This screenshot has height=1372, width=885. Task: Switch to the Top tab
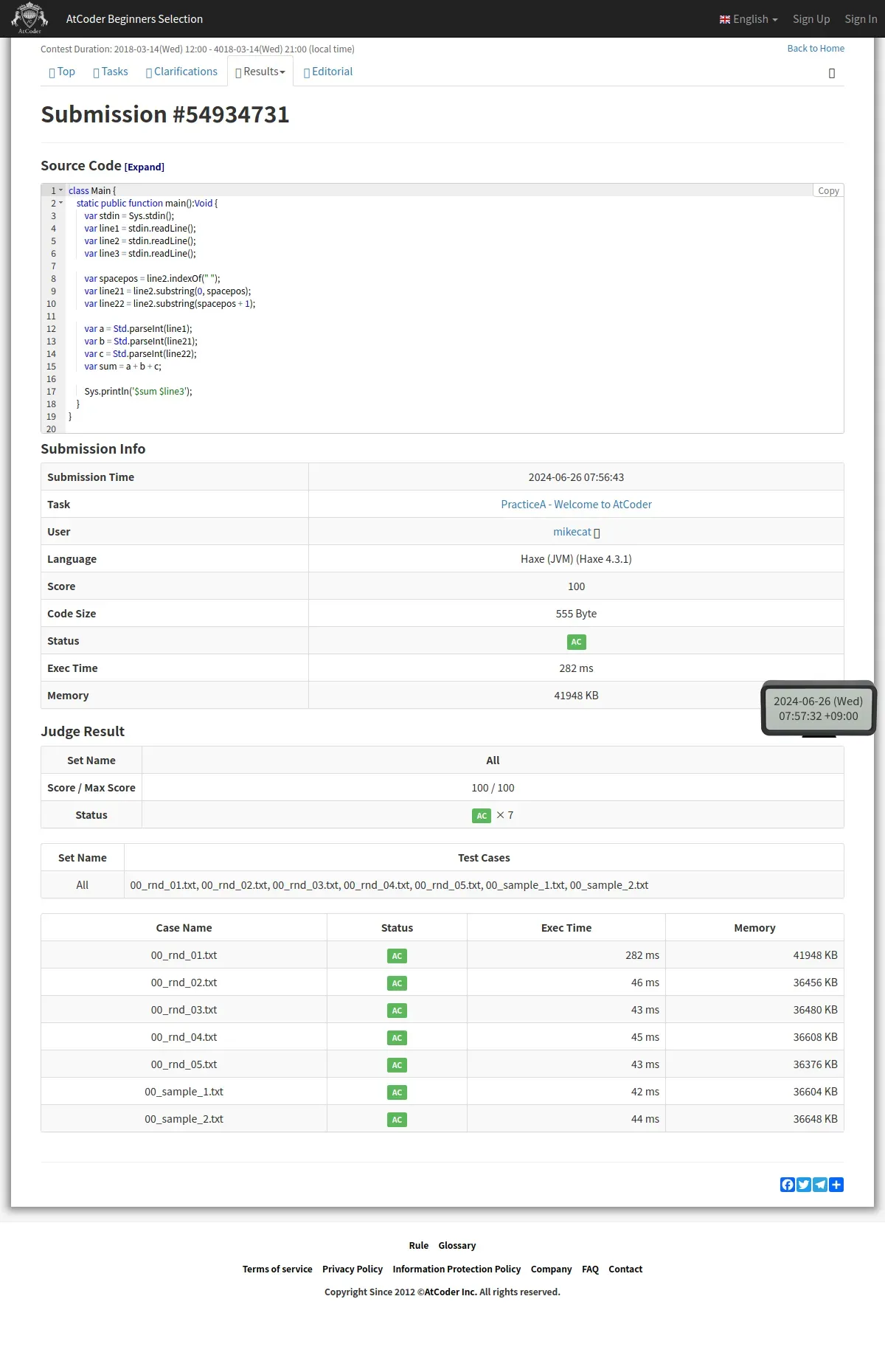[62, 72]
